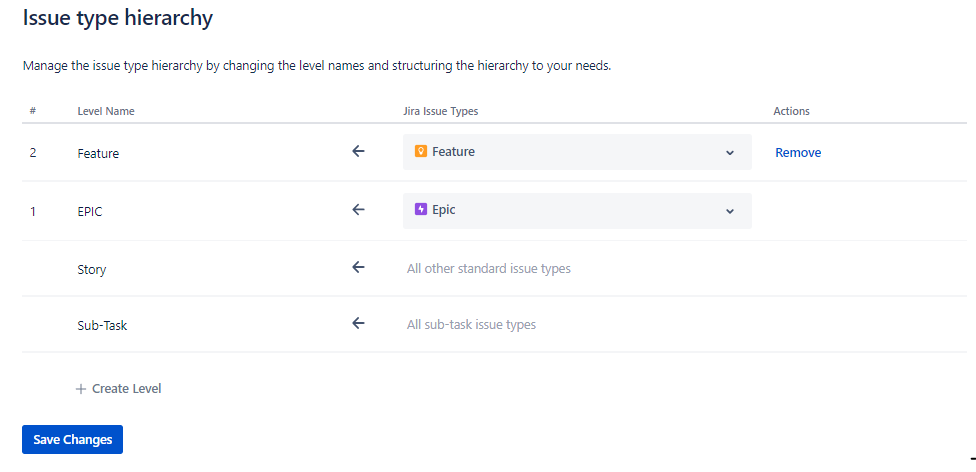Click the plus icon beside Create Level
Image resolution: width=976 pixels, height=472 pixels.
click(81, 389)
